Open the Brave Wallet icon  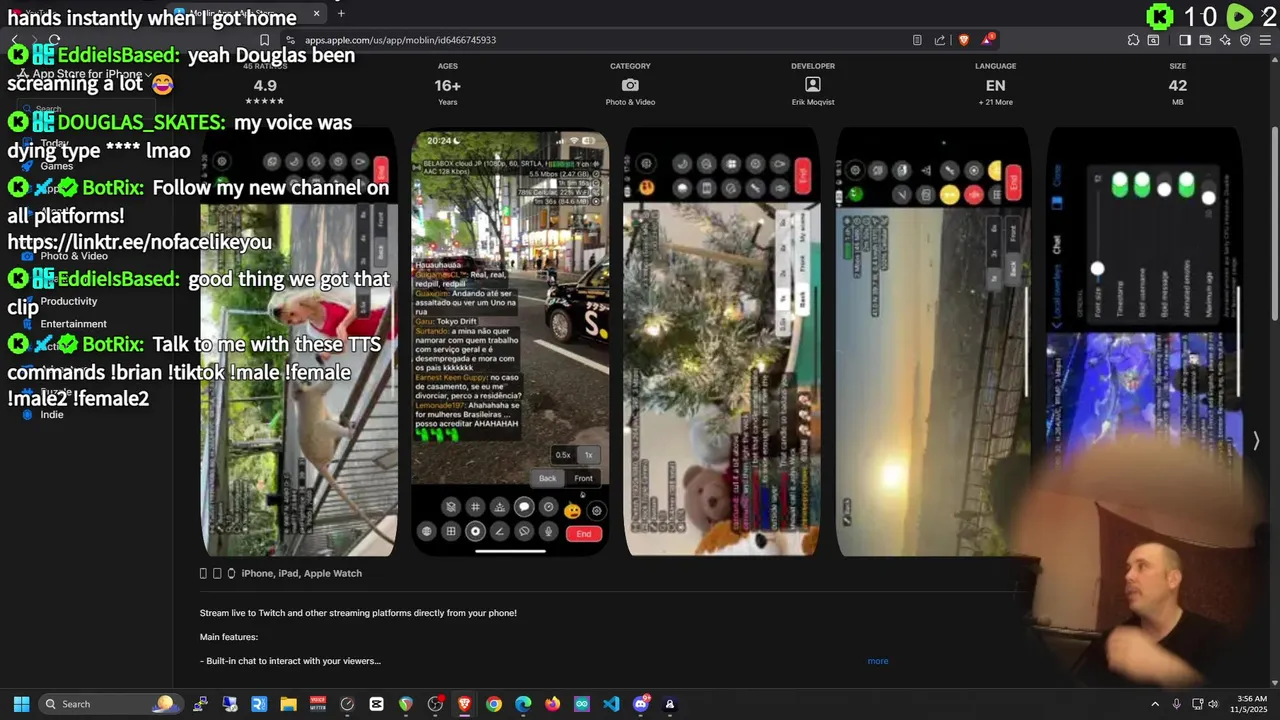click(x=1205, y=40)
